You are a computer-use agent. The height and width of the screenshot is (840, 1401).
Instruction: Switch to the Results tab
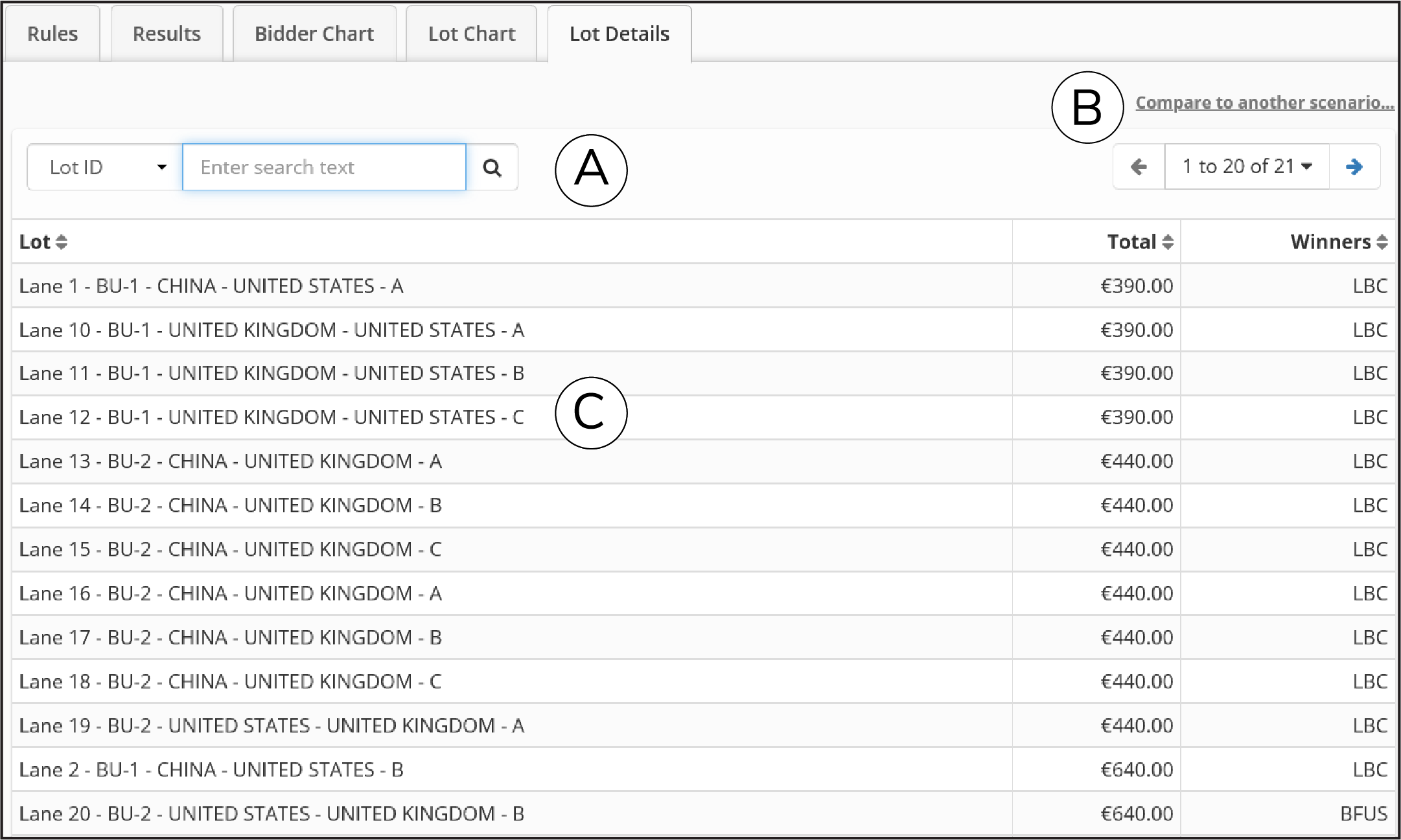pyautogui.click(x=167, y=34)
